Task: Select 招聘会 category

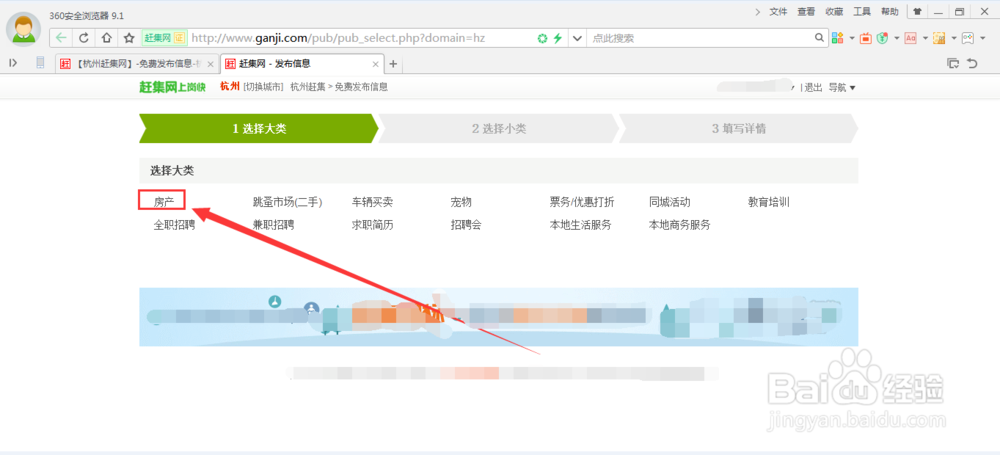Action: point(466,225)
